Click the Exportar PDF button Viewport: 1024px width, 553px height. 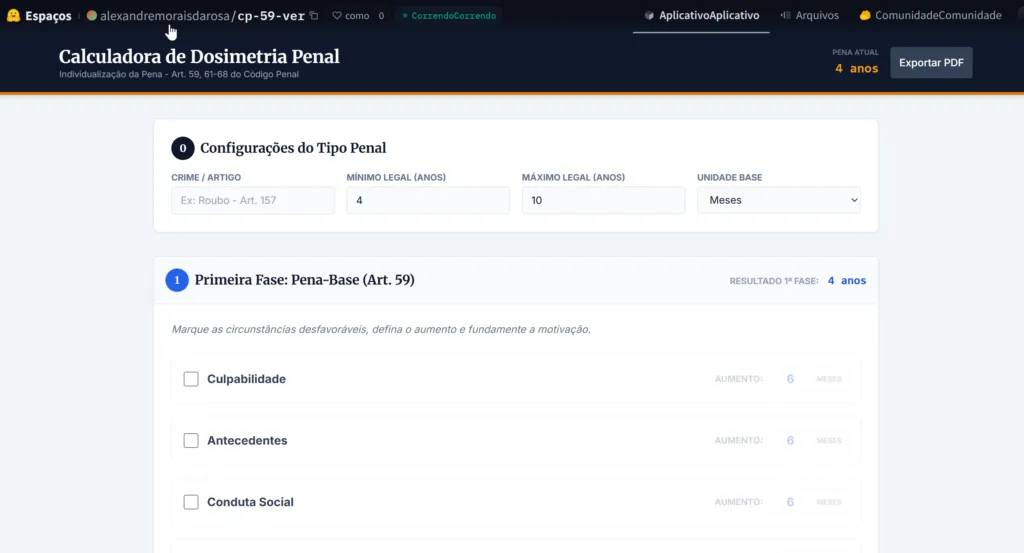coord(931,63)
